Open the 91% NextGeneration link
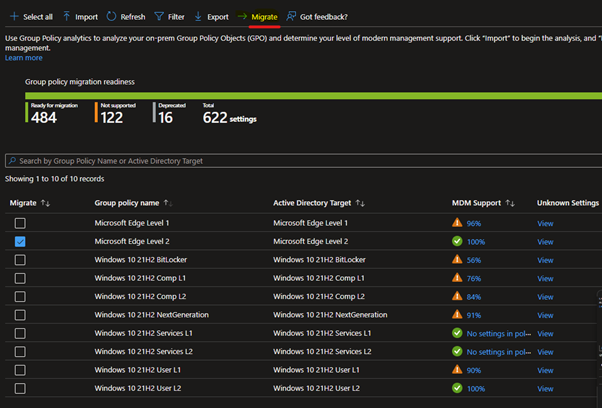 [474, 315]
